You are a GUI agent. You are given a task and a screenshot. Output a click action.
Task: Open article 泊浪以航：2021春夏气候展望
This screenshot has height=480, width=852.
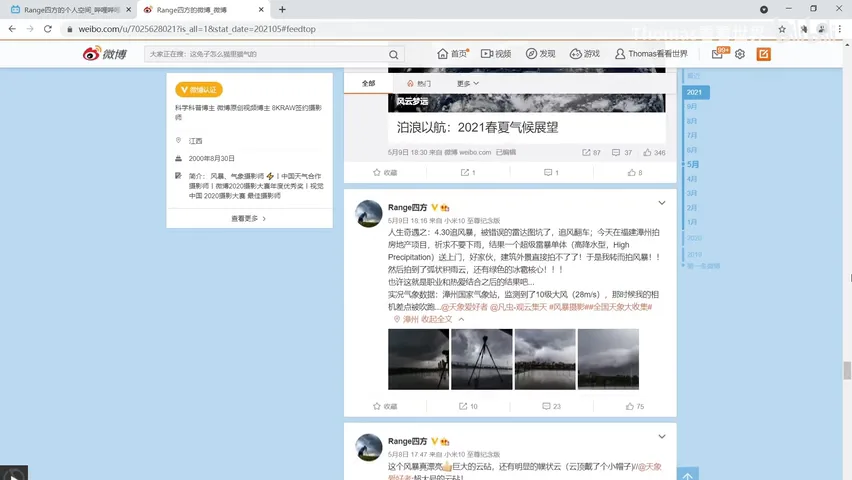477,127
